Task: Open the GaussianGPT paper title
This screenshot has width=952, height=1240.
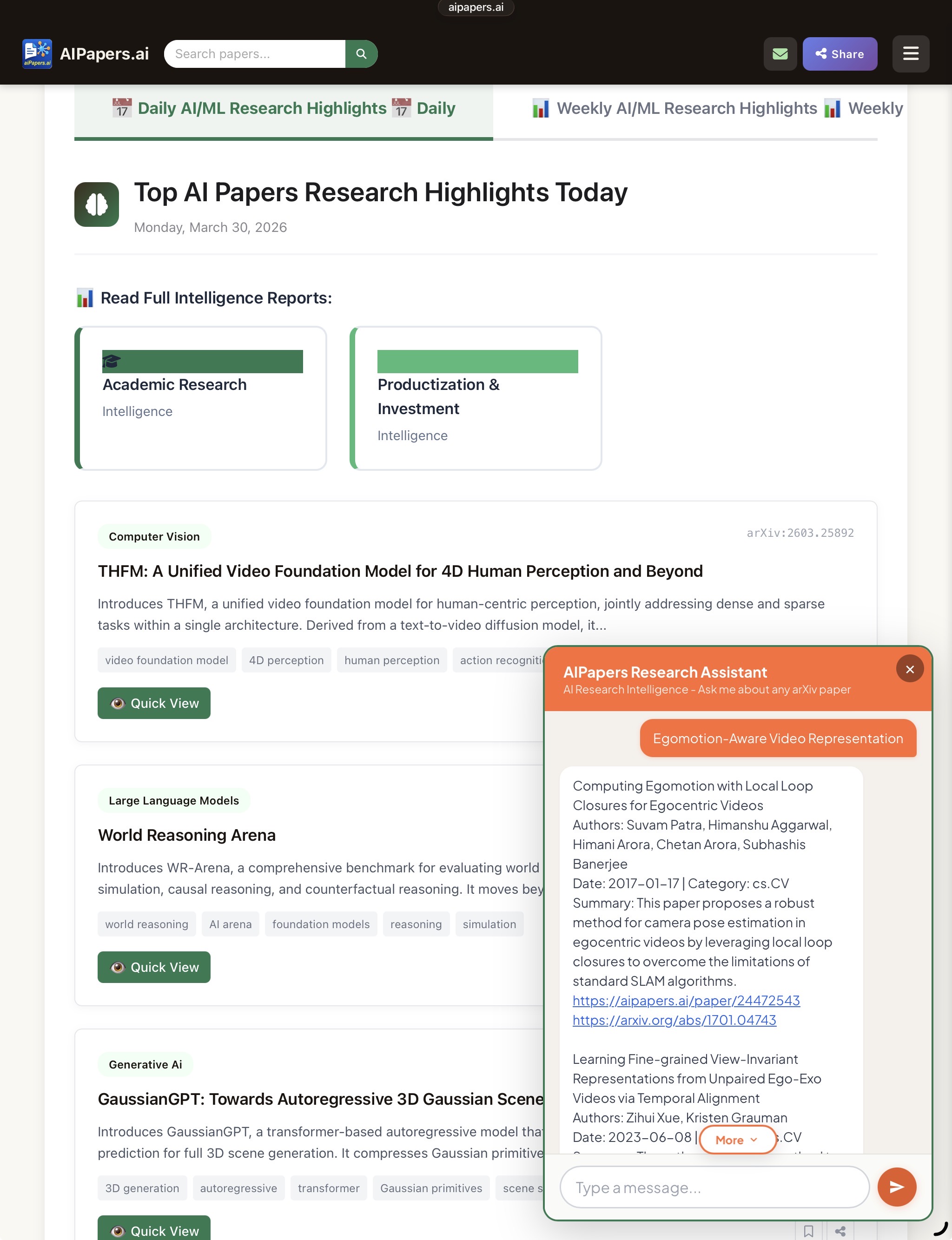Action: [x=320, y=1099]
